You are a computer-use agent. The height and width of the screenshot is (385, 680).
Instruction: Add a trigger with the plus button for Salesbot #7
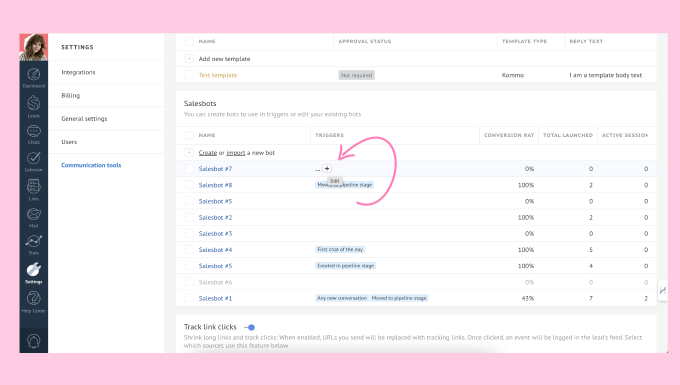[327, 169]
